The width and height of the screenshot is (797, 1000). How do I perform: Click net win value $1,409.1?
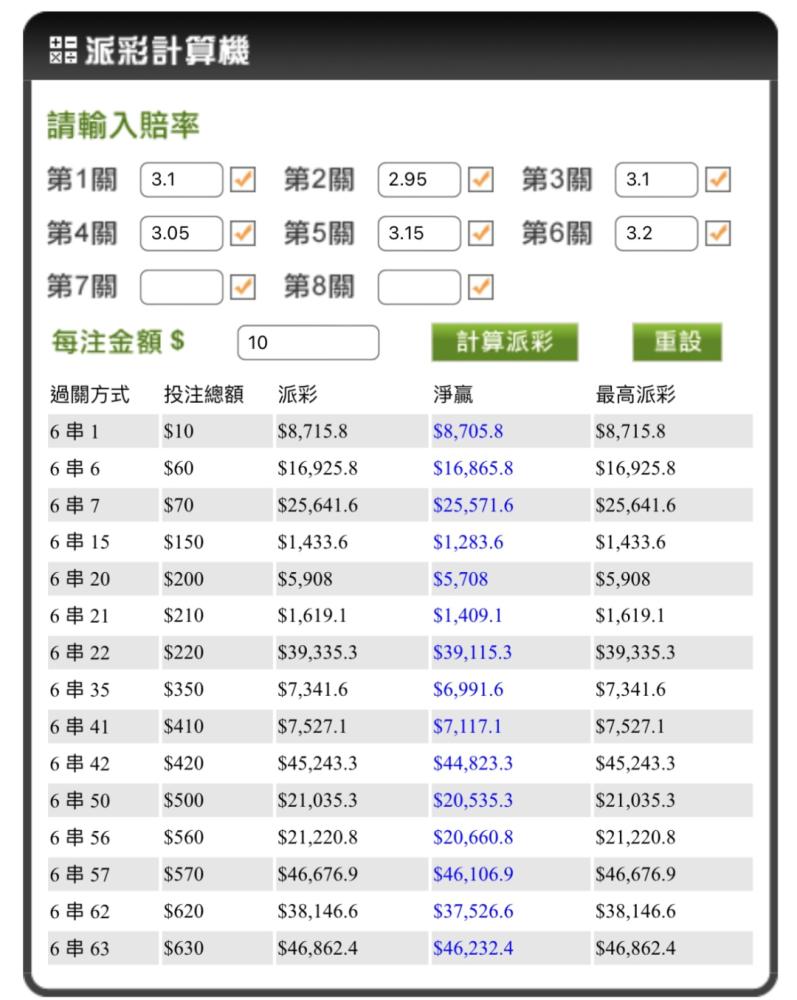(x=467, y=615)
